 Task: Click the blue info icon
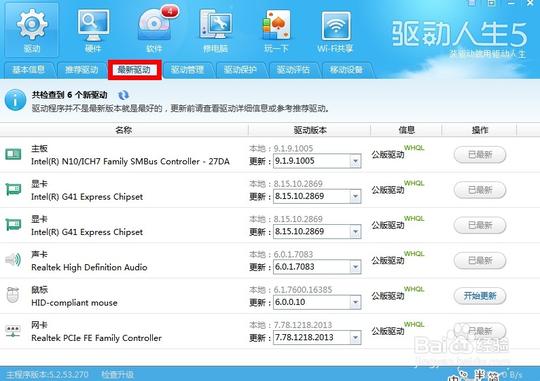(15, 100)
